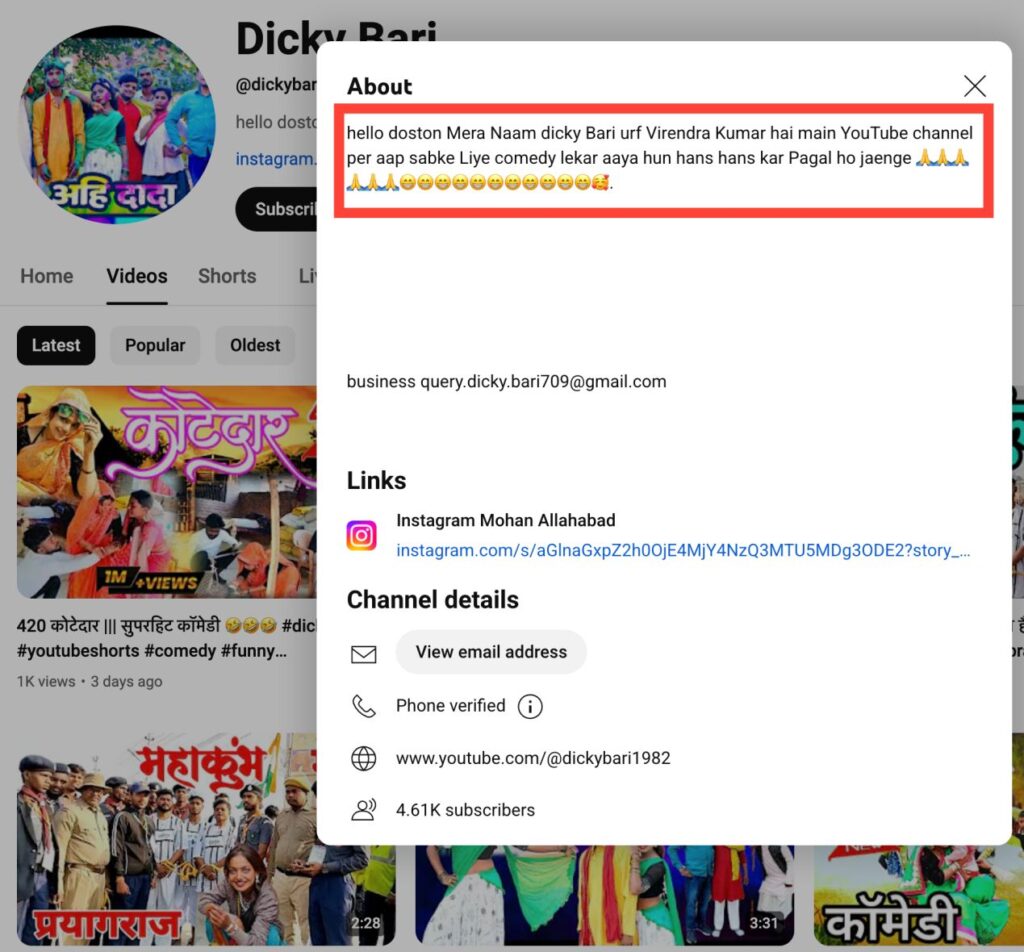Click the Instagram logo icon under Links
Image resolution: width=1024 pixels, height=952 pixels.
coord(362,536)
